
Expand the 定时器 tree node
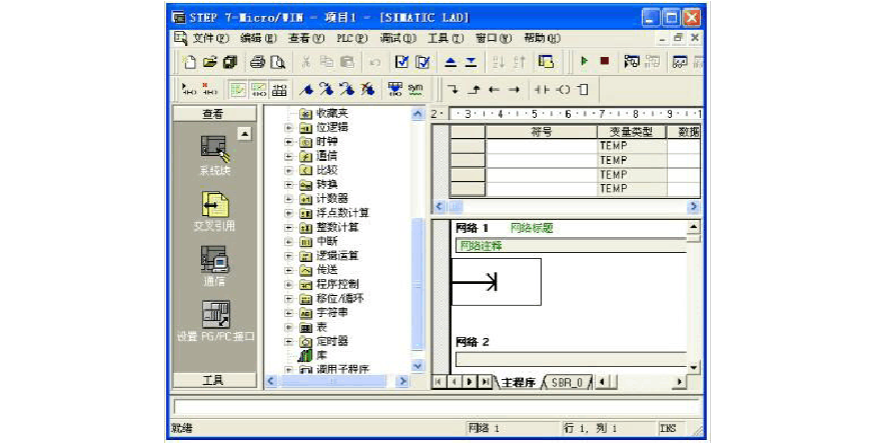(288, 342)
